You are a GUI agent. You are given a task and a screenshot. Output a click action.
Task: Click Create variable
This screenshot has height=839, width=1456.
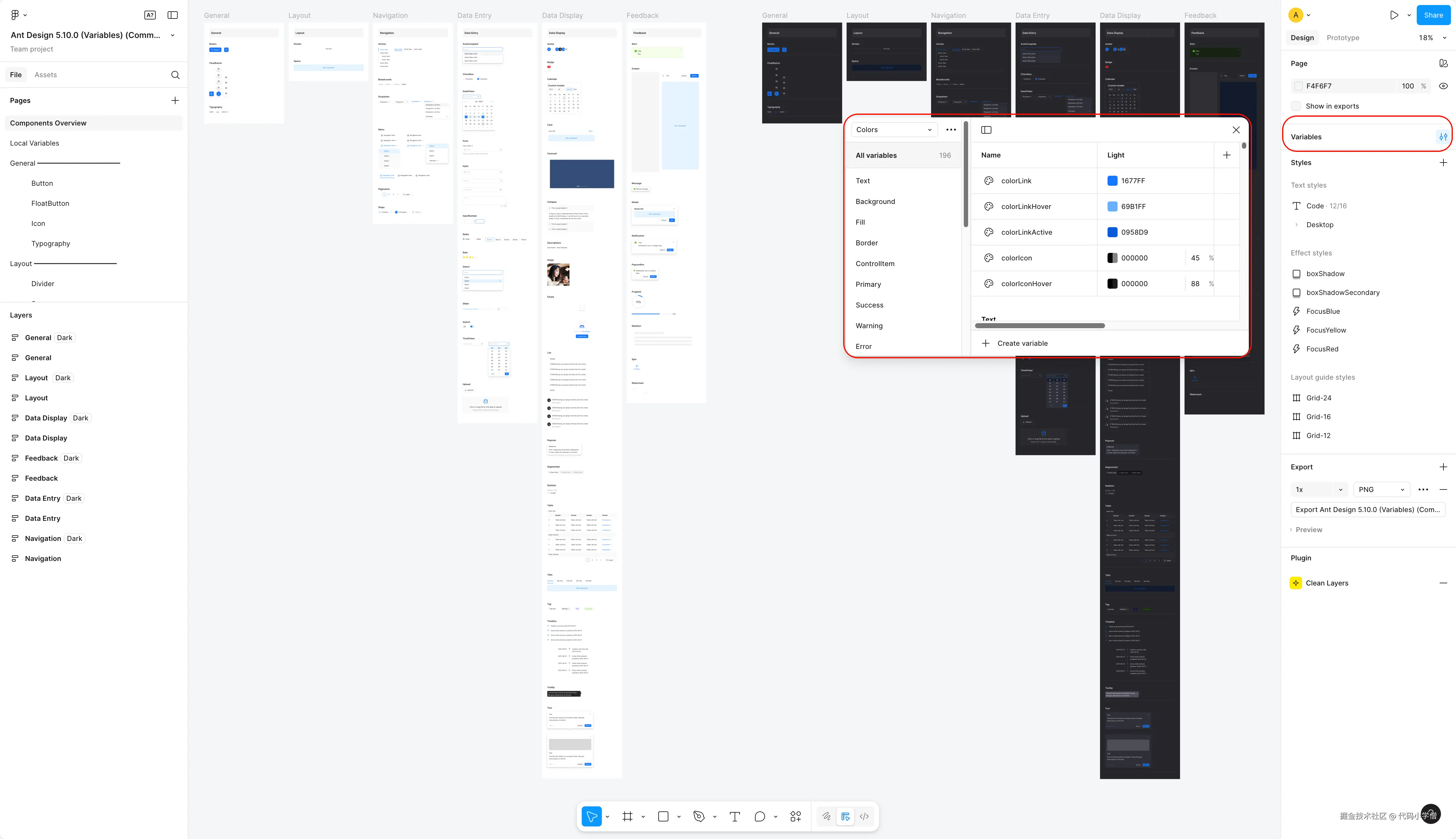[x=1022, y=343]
